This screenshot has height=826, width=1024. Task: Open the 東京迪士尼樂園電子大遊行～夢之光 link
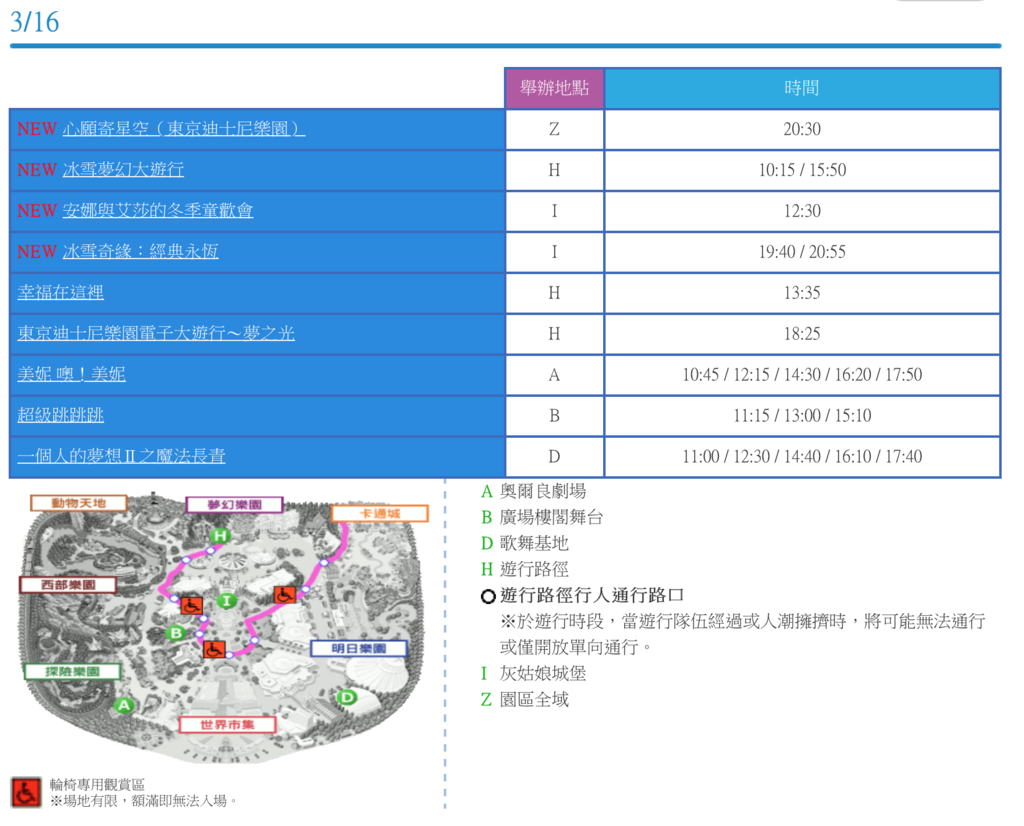click(x=155, y=333)
